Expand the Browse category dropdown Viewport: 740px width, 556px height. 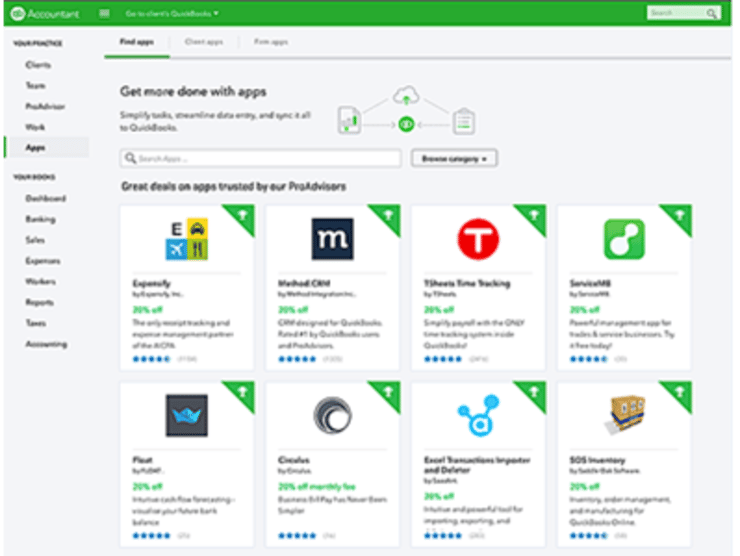pyautogui.click(x=454, y=159)
